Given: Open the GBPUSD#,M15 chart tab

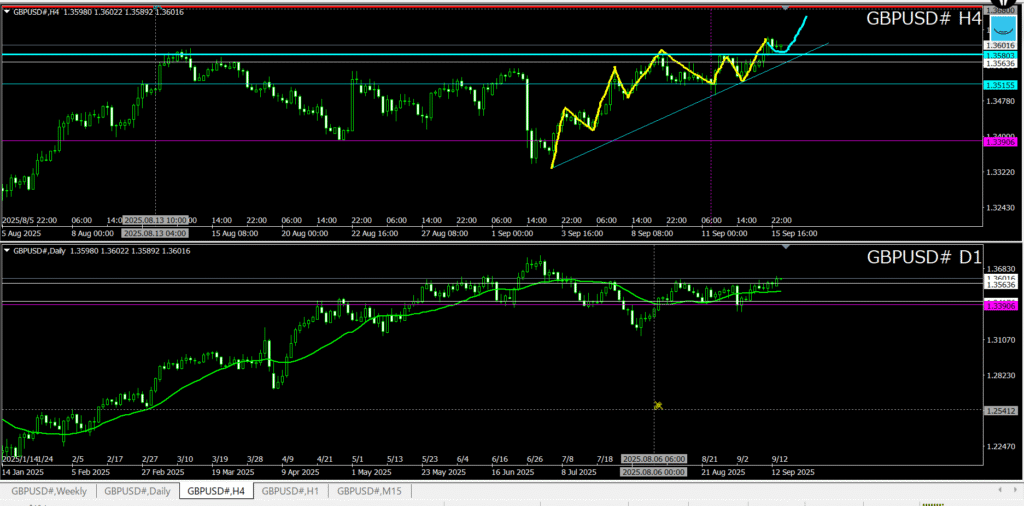Looking at the screenshot, I should click(x=369, y=491).
